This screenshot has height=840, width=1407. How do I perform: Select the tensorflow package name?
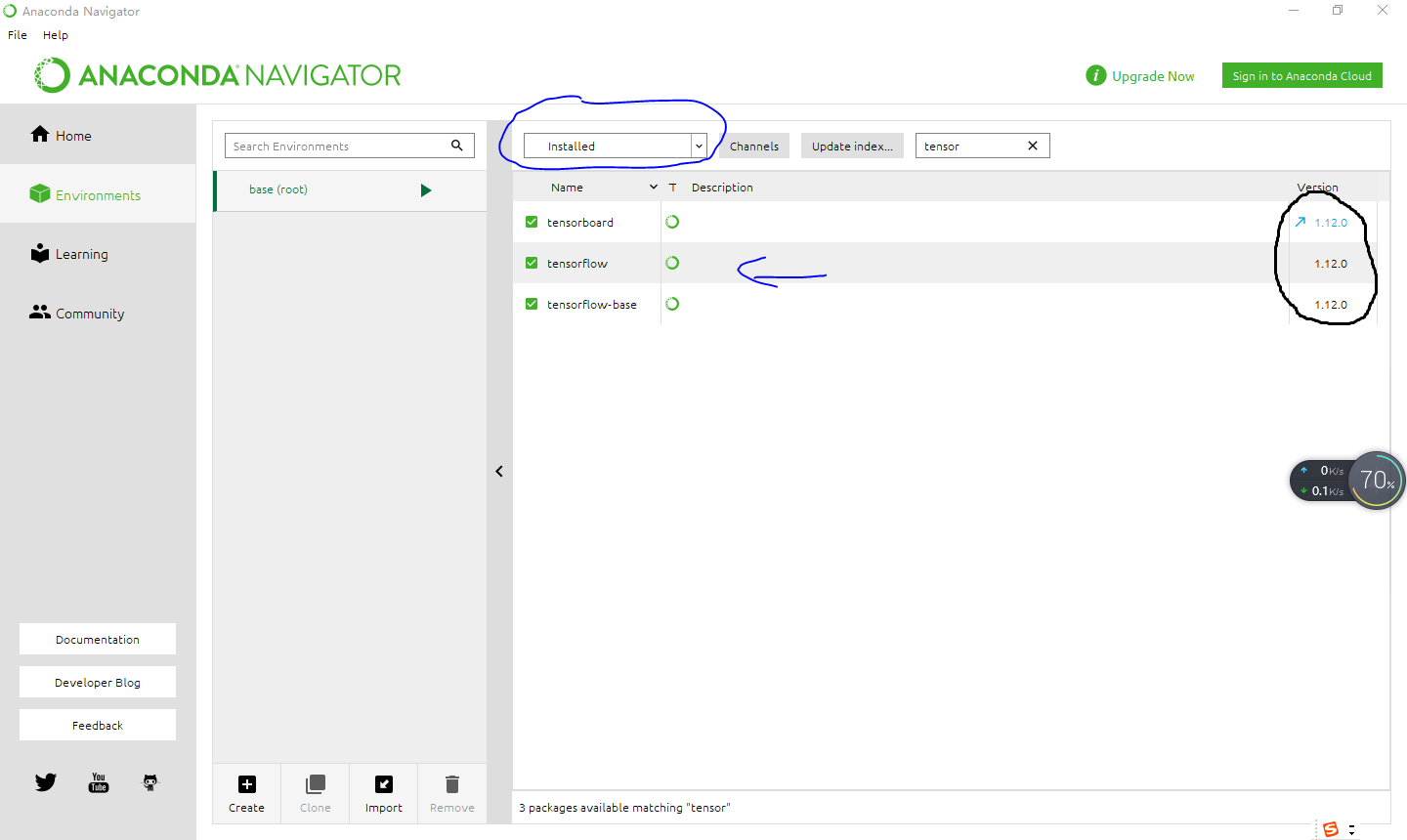[x=577, y=264]
